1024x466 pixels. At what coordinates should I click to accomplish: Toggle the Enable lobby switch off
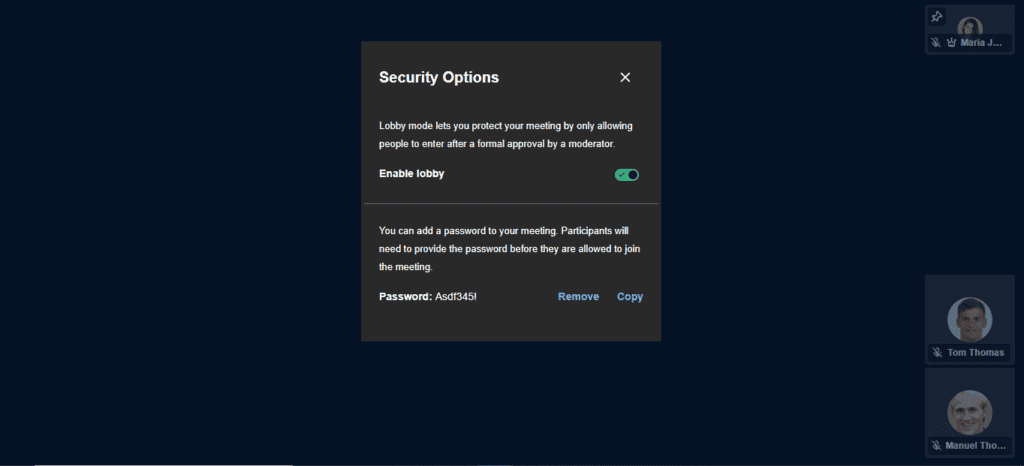point(626,175)
